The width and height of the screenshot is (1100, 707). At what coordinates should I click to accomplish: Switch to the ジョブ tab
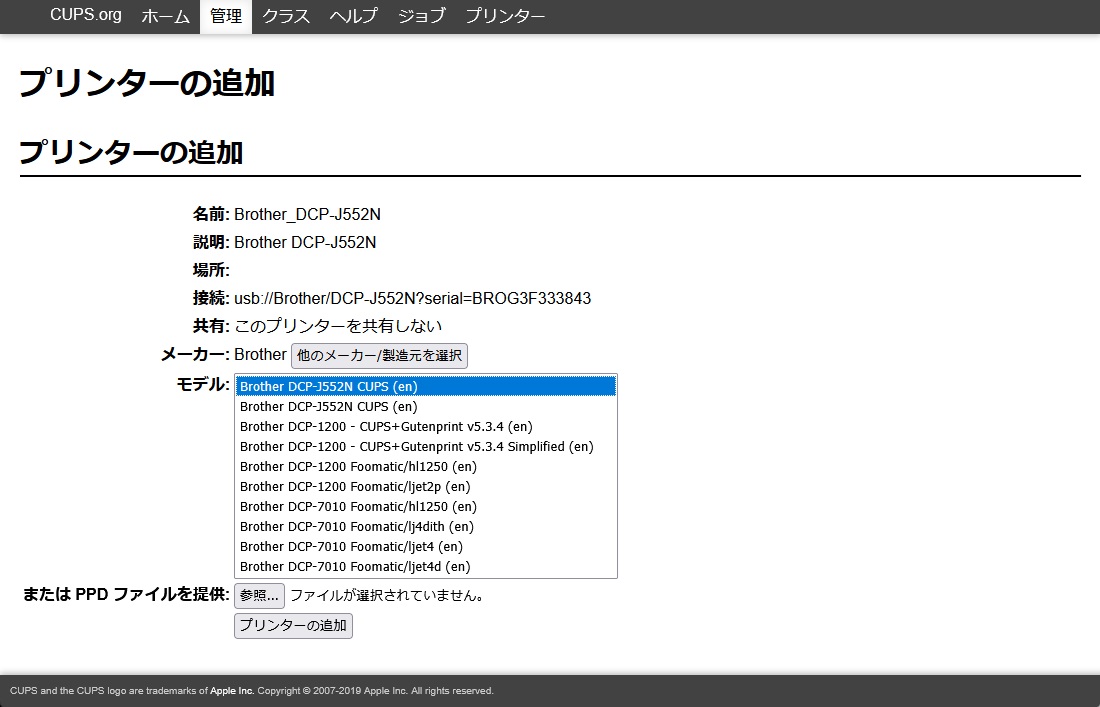422,15
